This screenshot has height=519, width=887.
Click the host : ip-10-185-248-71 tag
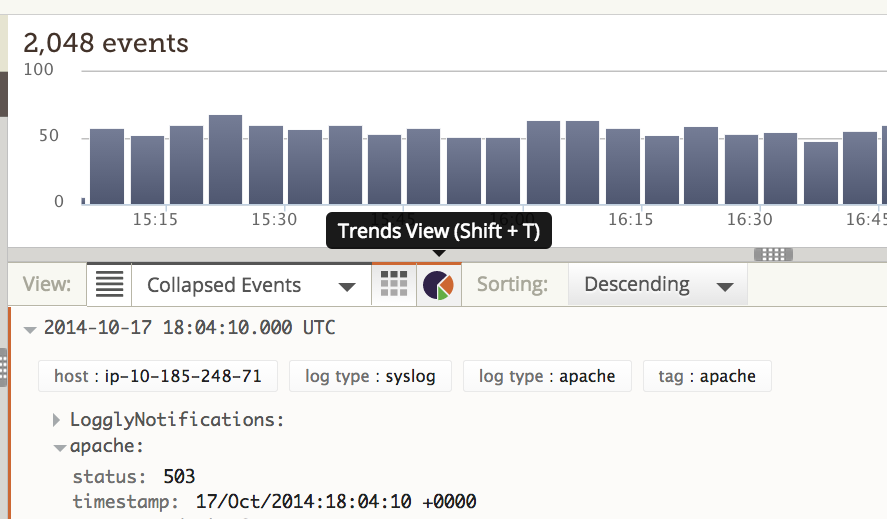[157, 376]
